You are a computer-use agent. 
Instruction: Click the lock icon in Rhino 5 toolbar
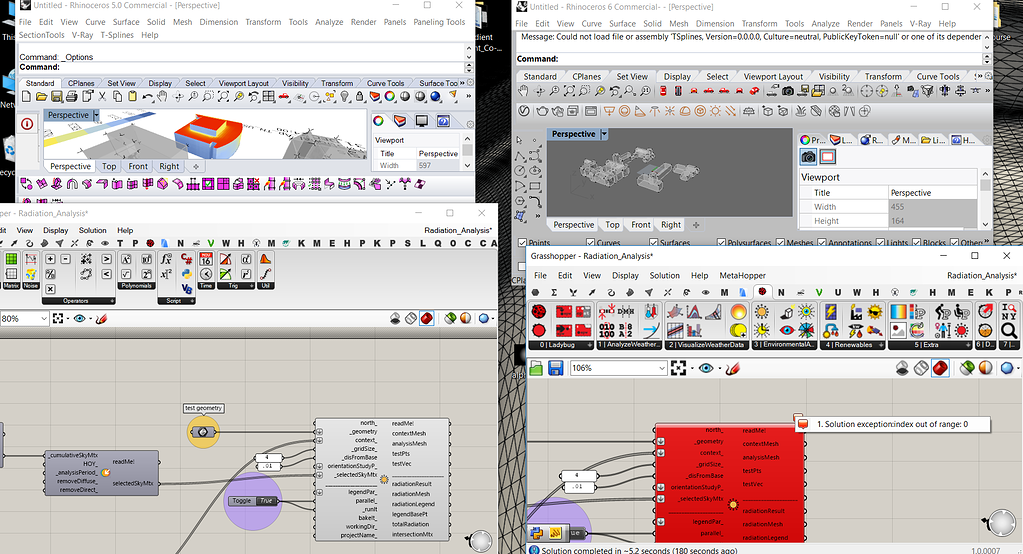coord(360,97)
